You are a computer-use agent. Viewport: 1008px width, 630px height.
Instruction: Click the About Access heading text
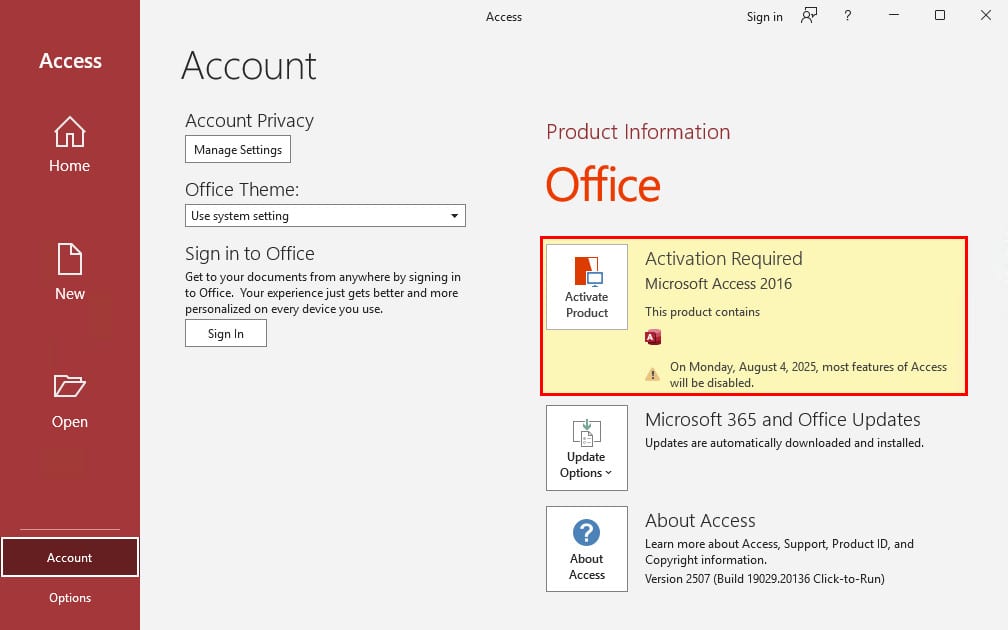pos(700,520)
